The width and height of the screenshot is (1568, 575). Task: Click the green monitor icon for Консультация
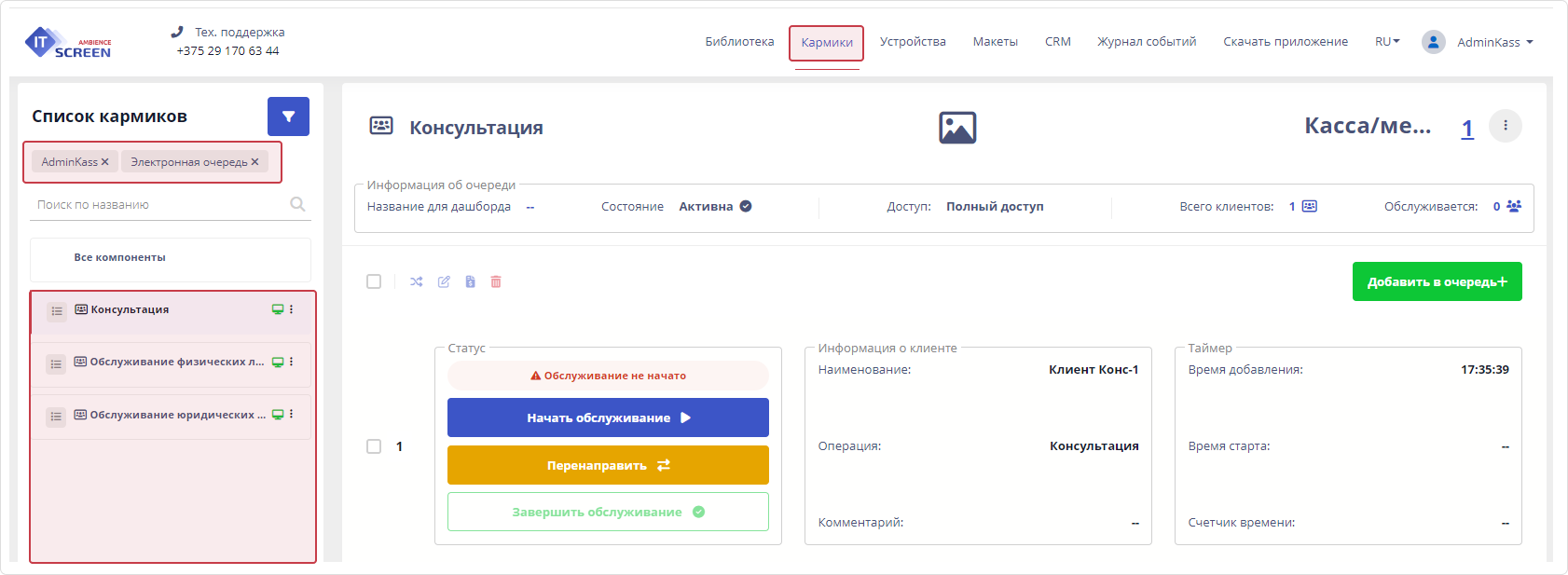(x=277, y=309)
